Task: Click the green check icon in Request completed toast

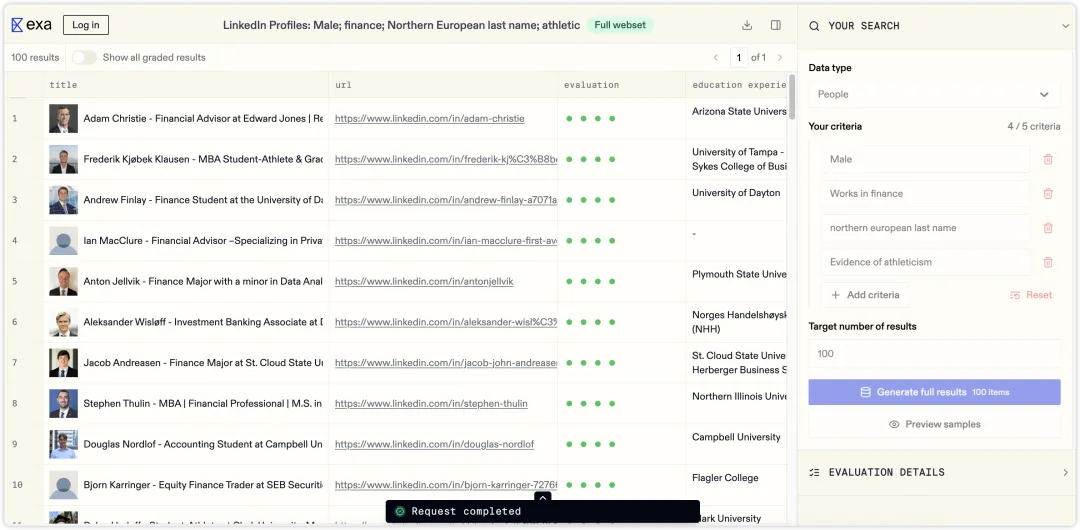Action: pyautogui.click(x=399, y=511)
